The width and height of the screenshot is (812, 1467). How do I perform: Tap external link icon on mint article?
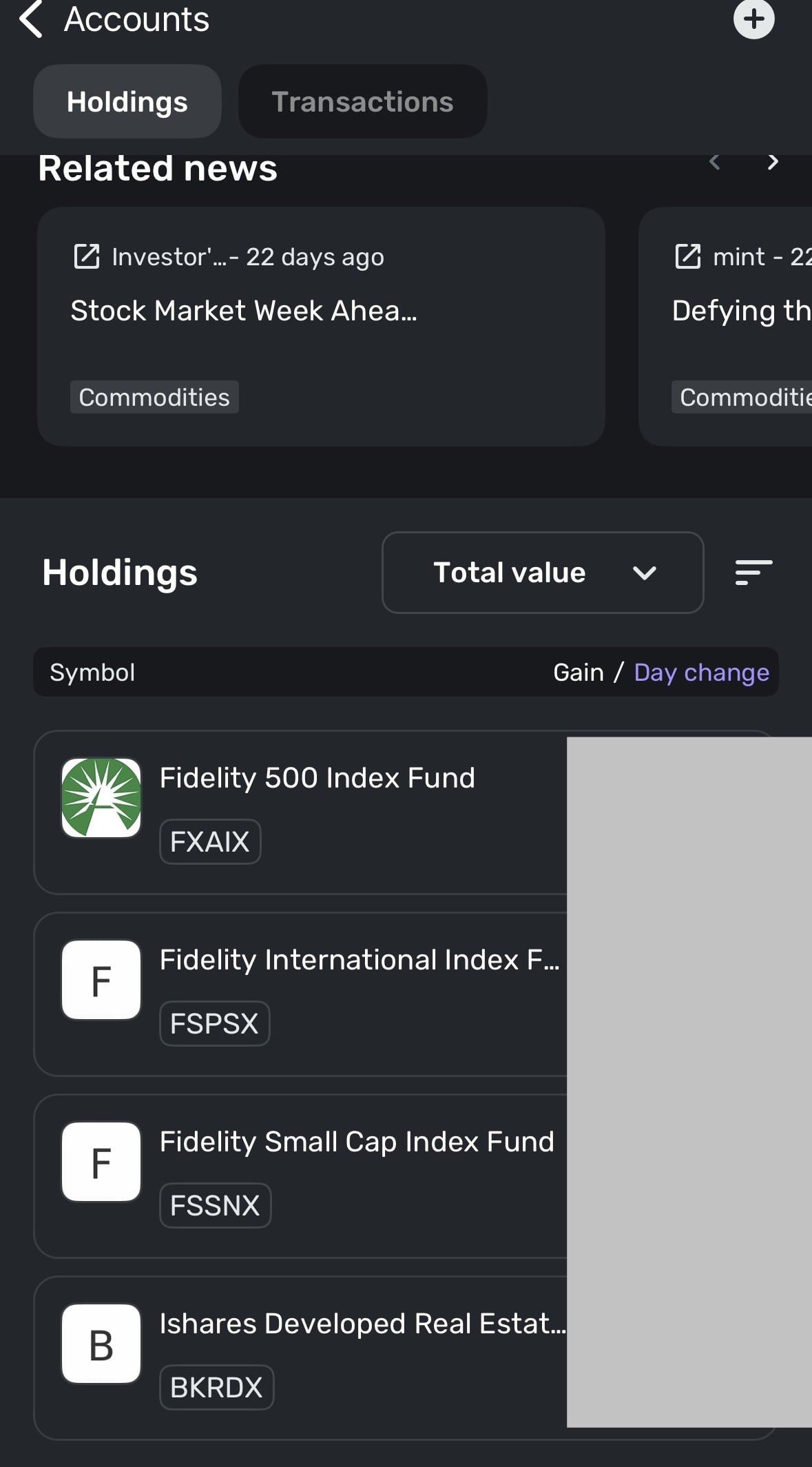coord(687,256)
